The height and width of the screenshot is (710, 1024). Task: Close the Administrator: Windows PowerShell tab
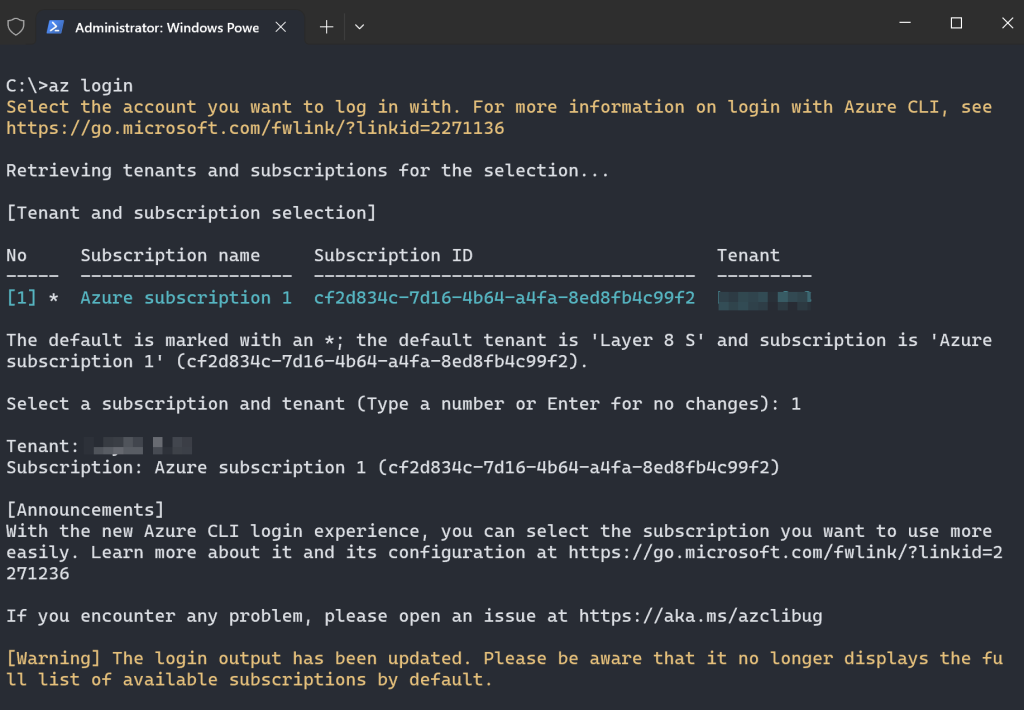point(281,27)
